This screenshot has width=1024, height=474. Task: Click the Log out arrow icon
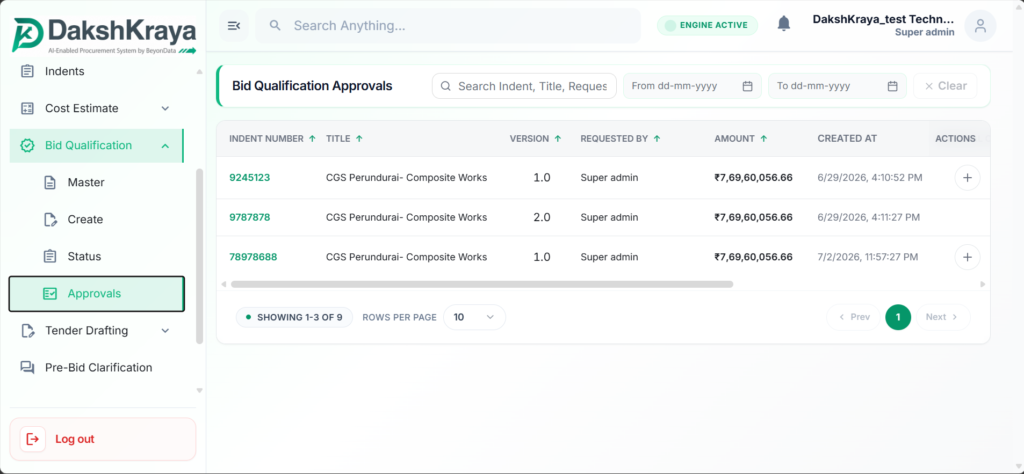point(33,439)
